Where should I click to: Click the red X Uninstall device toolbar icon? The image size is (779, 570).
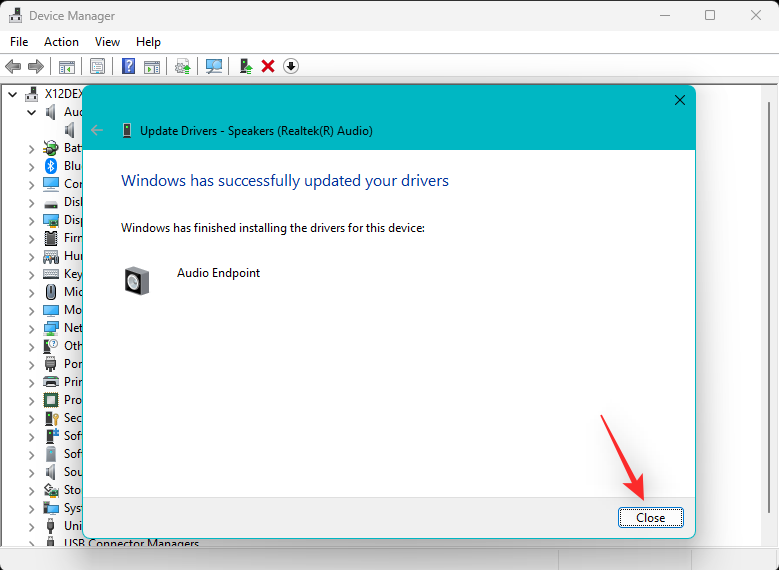point(268,66)
